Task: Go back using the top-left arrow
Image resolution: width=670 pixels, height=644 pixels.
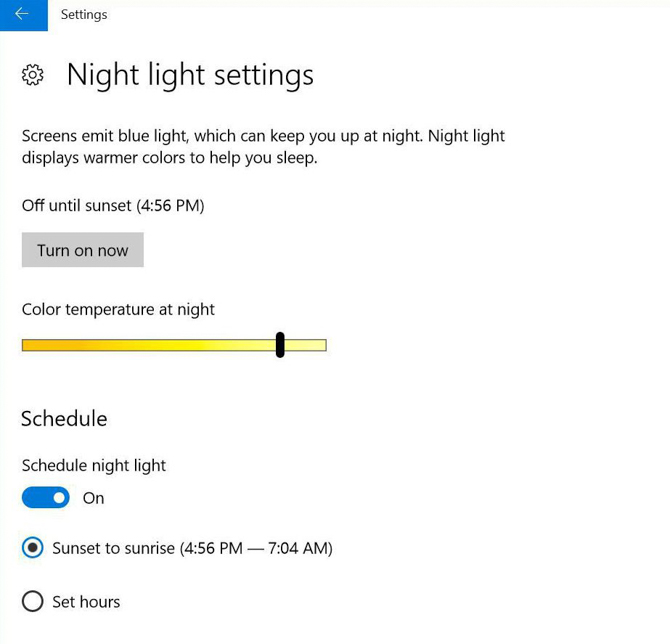Action: pos(22,15)
